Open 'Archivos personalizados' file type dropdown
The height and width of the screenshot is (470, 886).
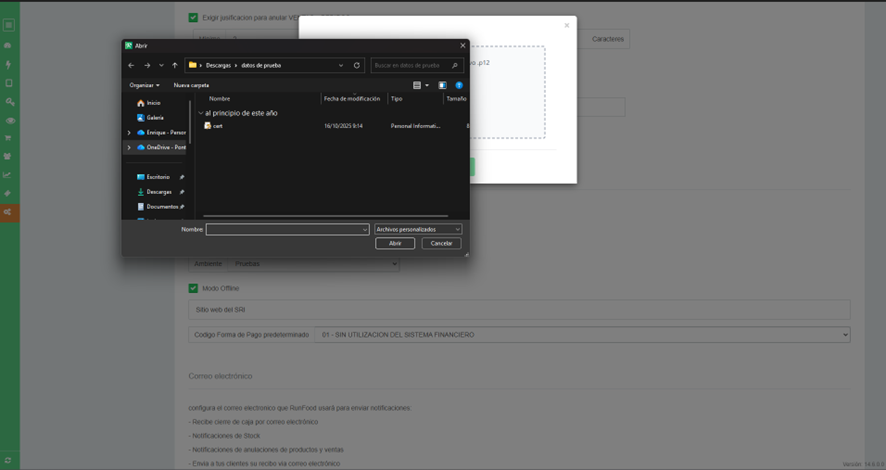(x=418, y=229)
